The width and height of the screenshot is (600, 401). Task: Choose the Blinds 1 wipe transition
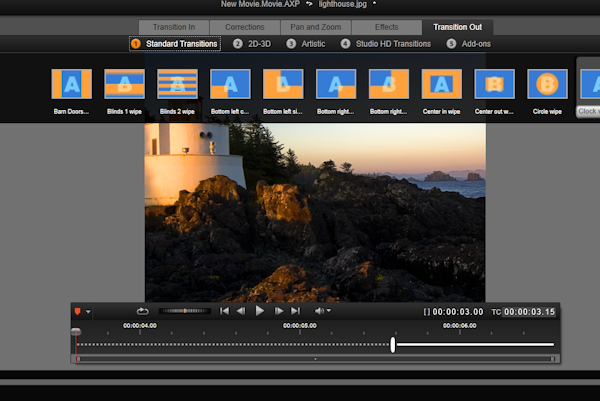pyautogui.click(x=124, y=85)
